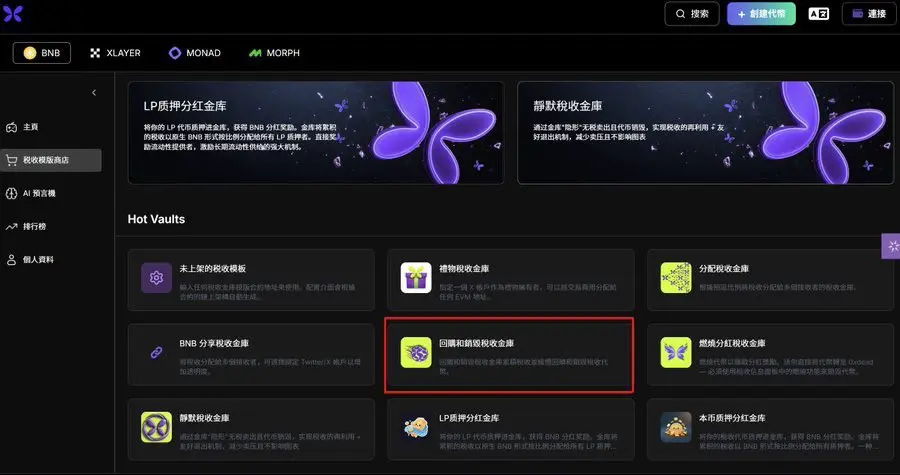Open the language switcher icon
The image size is (900, 475).
click(x=818, y=14)
